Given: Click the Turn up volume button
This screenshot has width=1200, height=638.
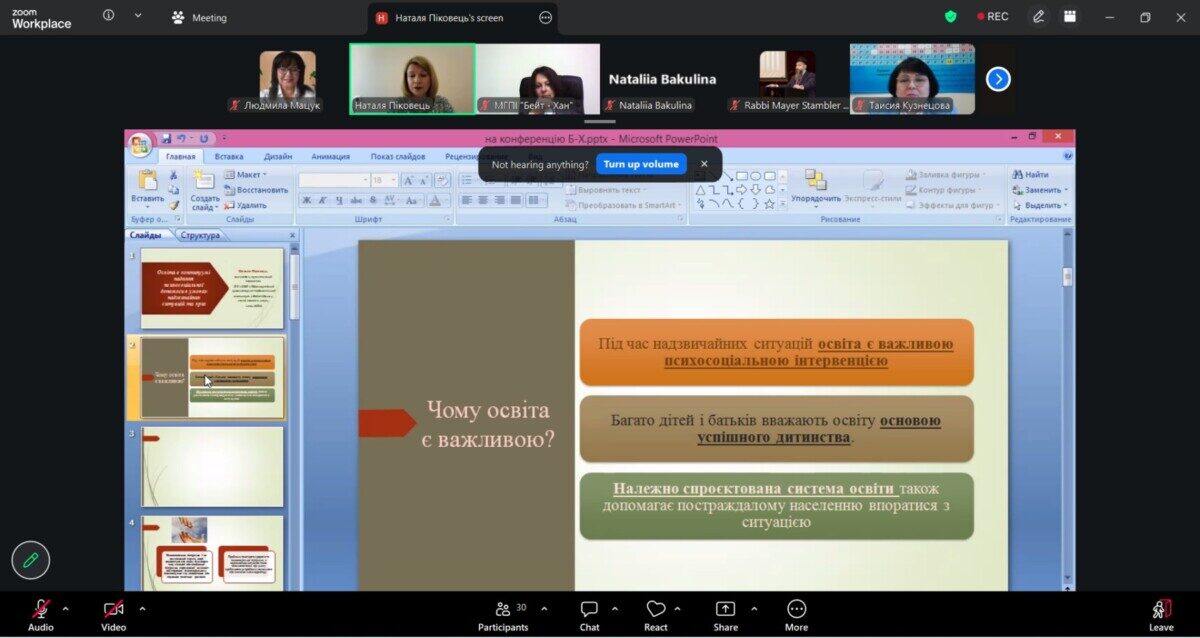Looking at the screenshot, I should point(641,164).
